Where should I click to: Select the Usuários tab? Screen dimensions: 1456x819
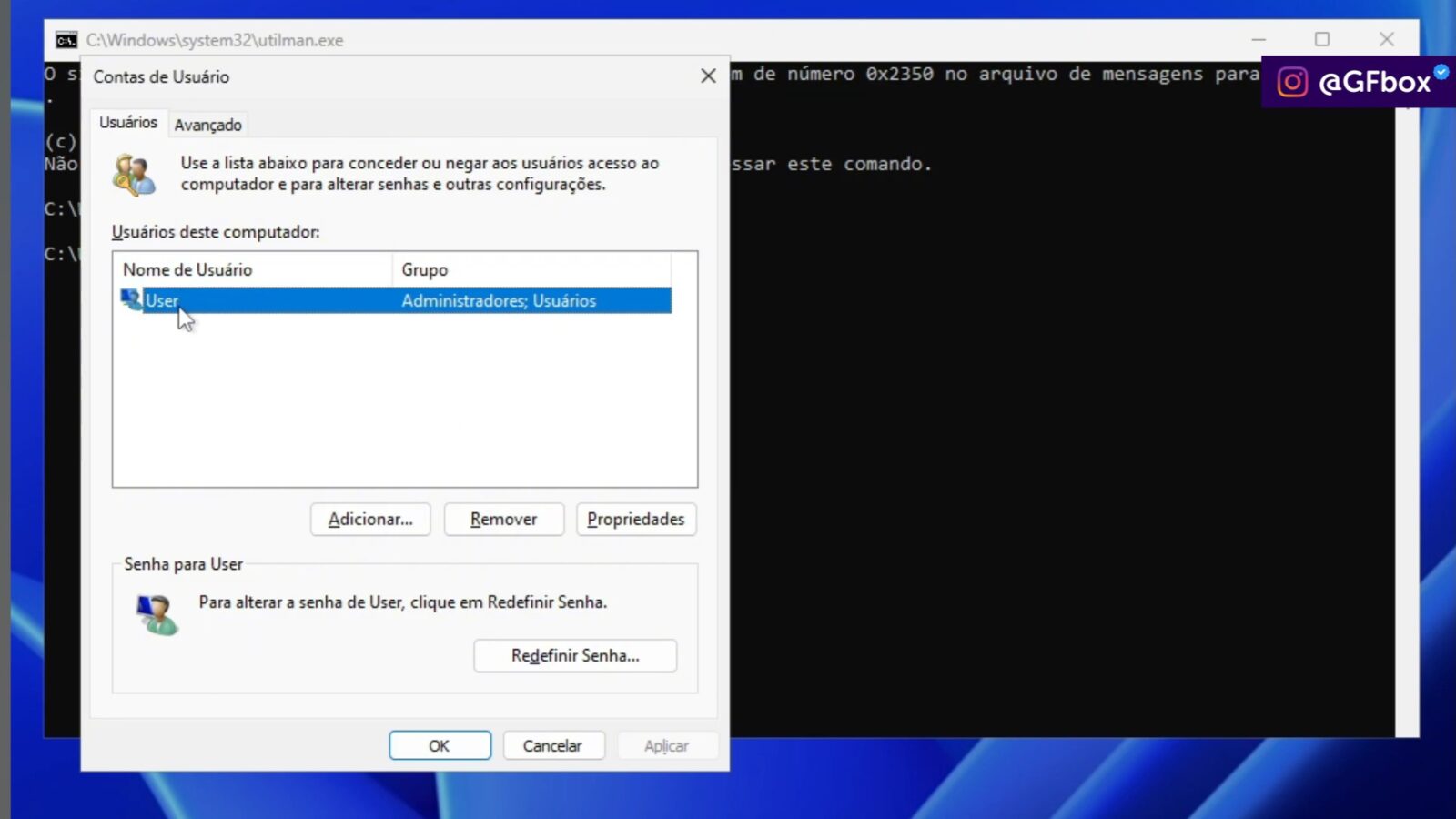(127, 121)
